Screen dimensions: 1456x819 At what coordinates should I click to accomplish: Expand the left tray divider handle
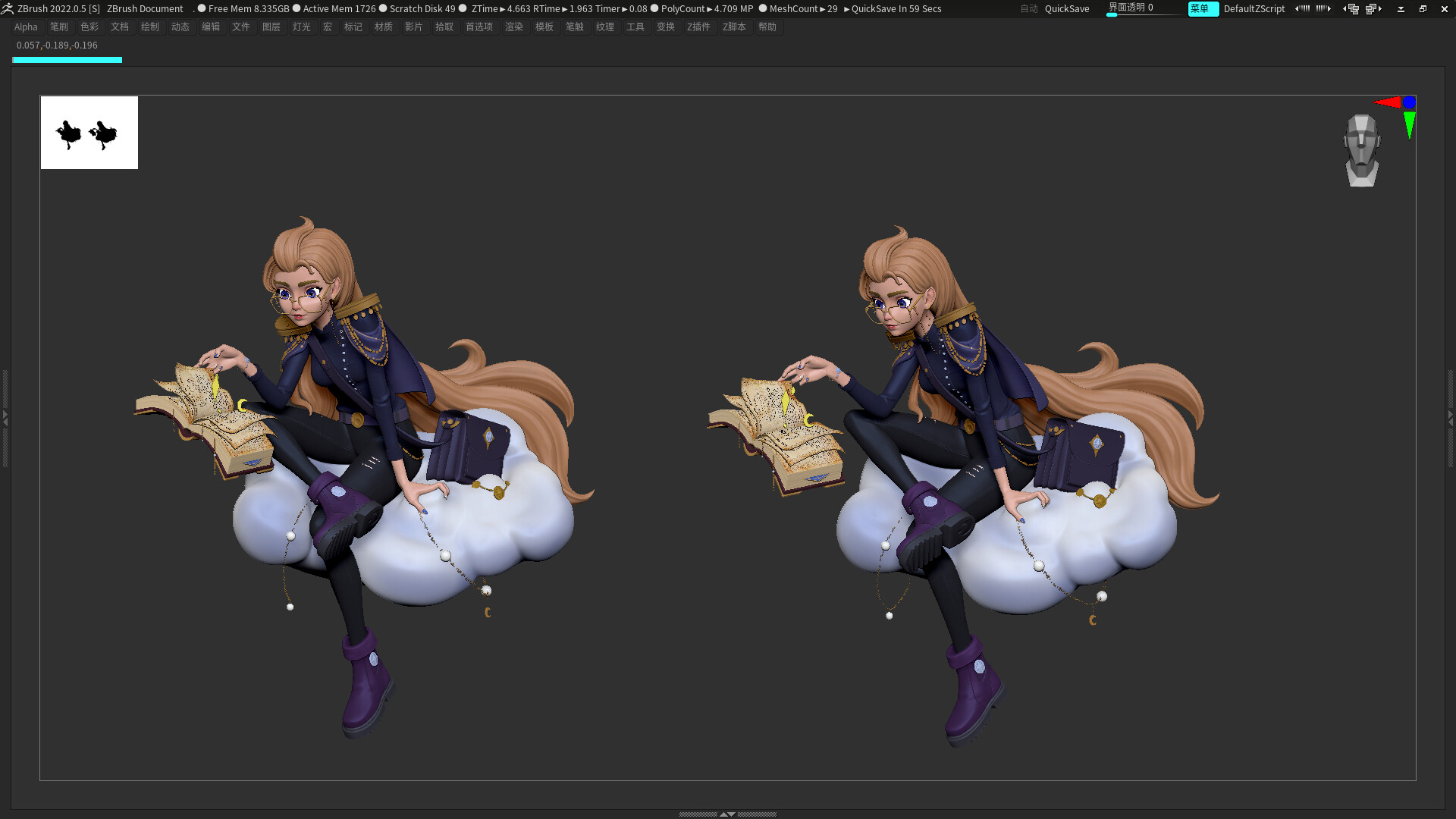pos(5,417)
